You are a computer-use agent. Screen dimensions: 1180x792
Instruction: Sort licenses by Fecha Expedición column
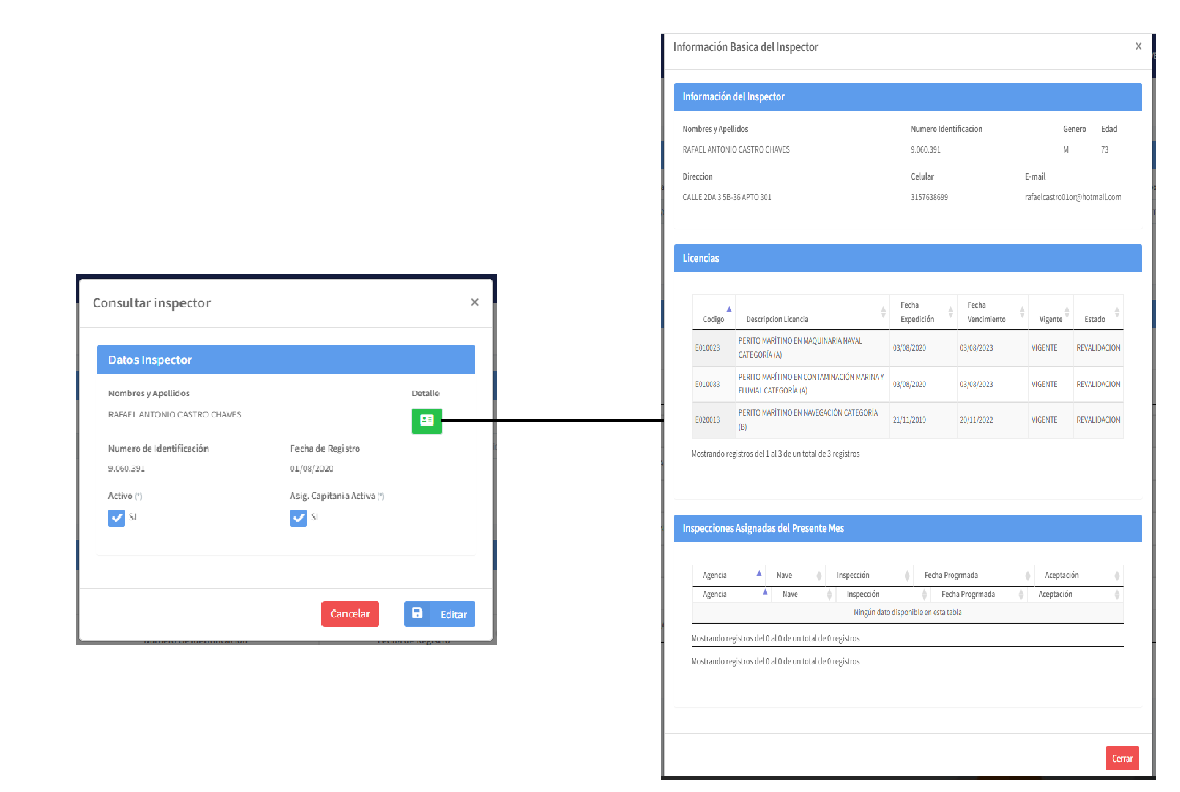pyautogui.click(x=921, y=312)
